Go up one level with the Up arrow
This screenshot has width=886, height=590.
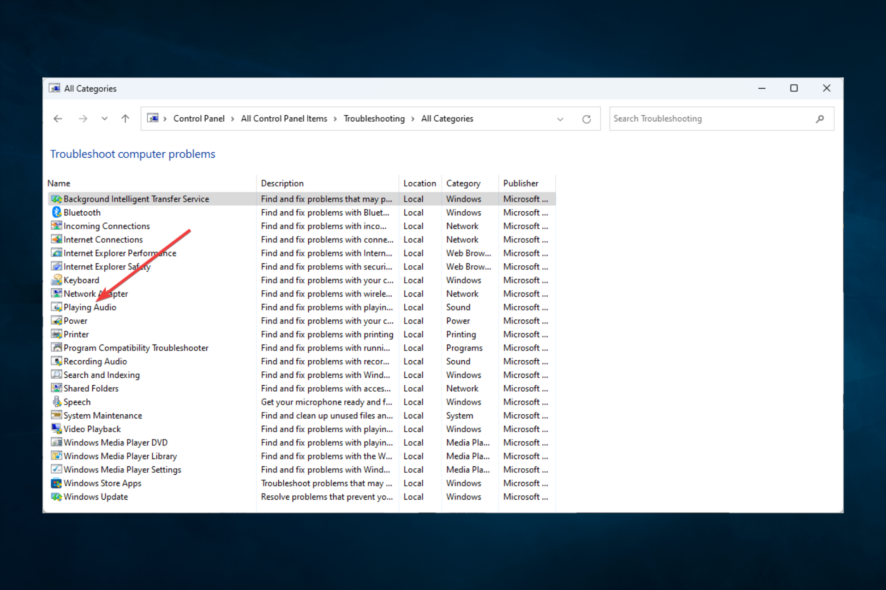click(125, 119)
